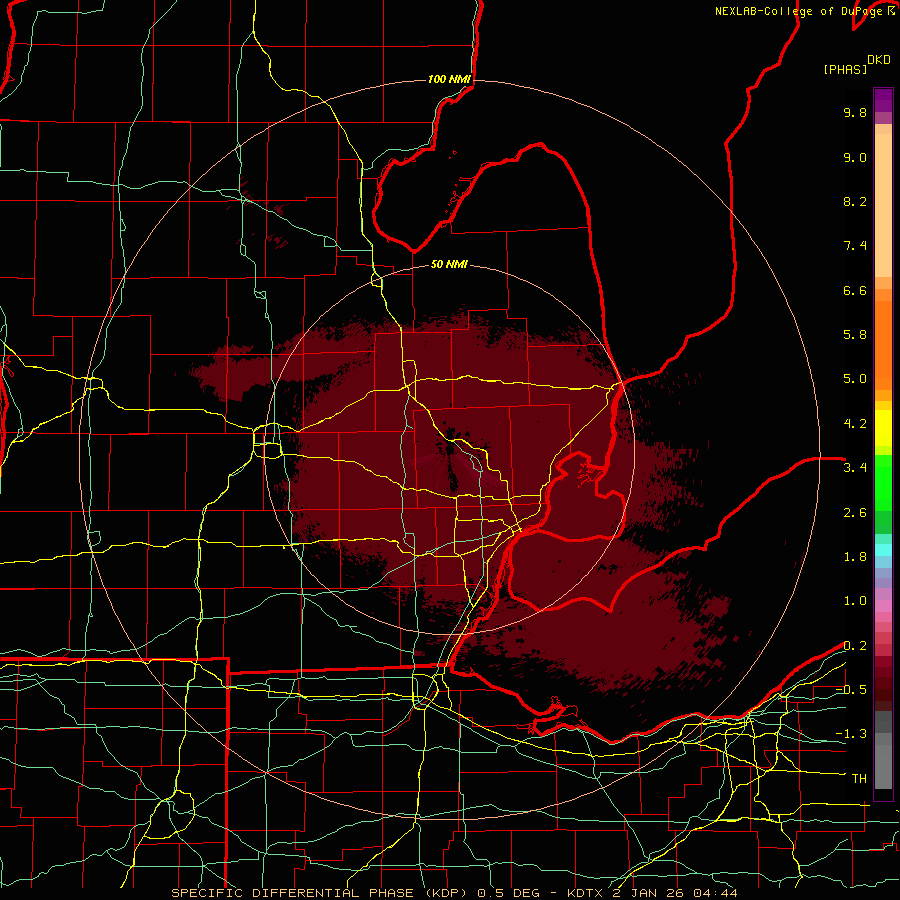Click the 2.6 value on color scale
Screen dimensions: 900x900
(855, 513)
